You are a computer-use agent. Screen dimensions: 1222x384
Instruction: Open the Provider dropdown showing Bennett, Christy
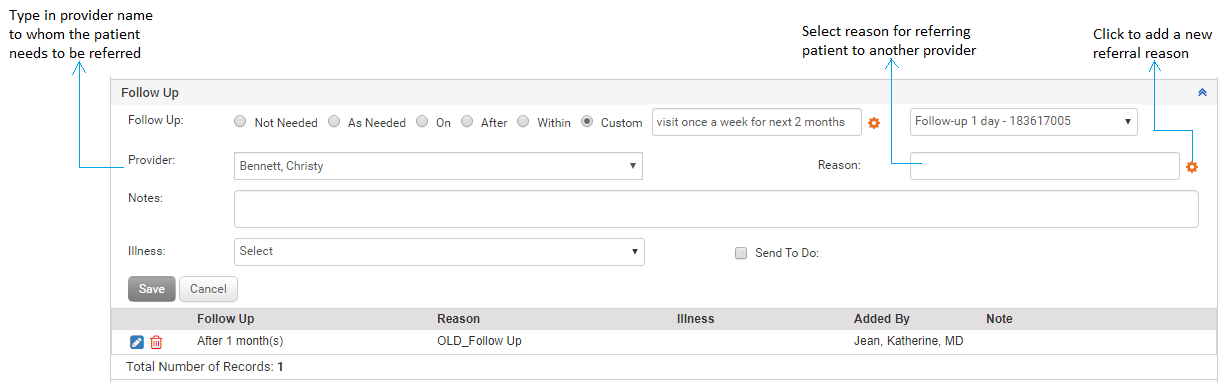coord(438,166)
